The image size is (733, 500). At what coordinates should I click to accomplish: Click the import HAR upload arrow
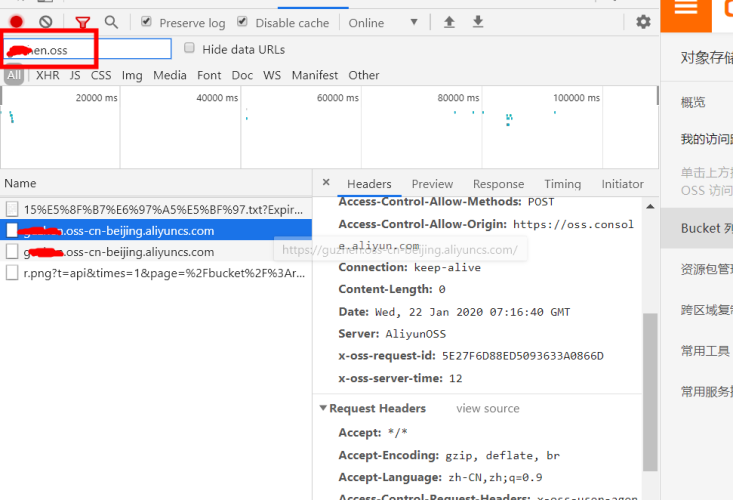449,22
